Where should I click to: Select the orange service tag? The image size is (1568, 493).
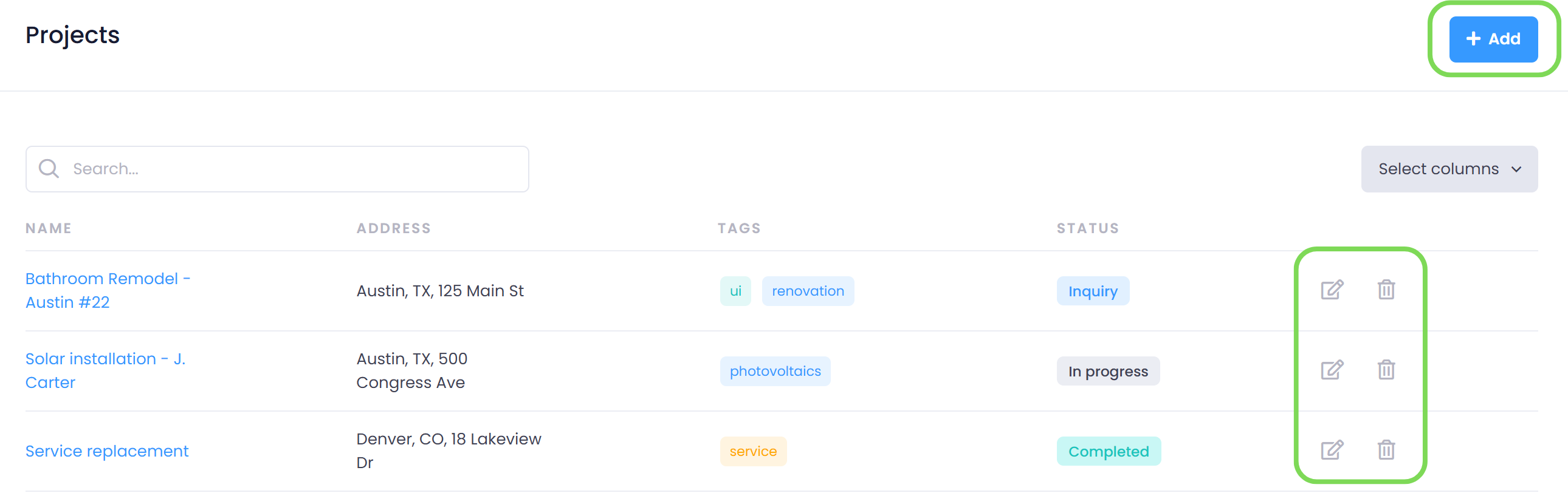[753, 452]
